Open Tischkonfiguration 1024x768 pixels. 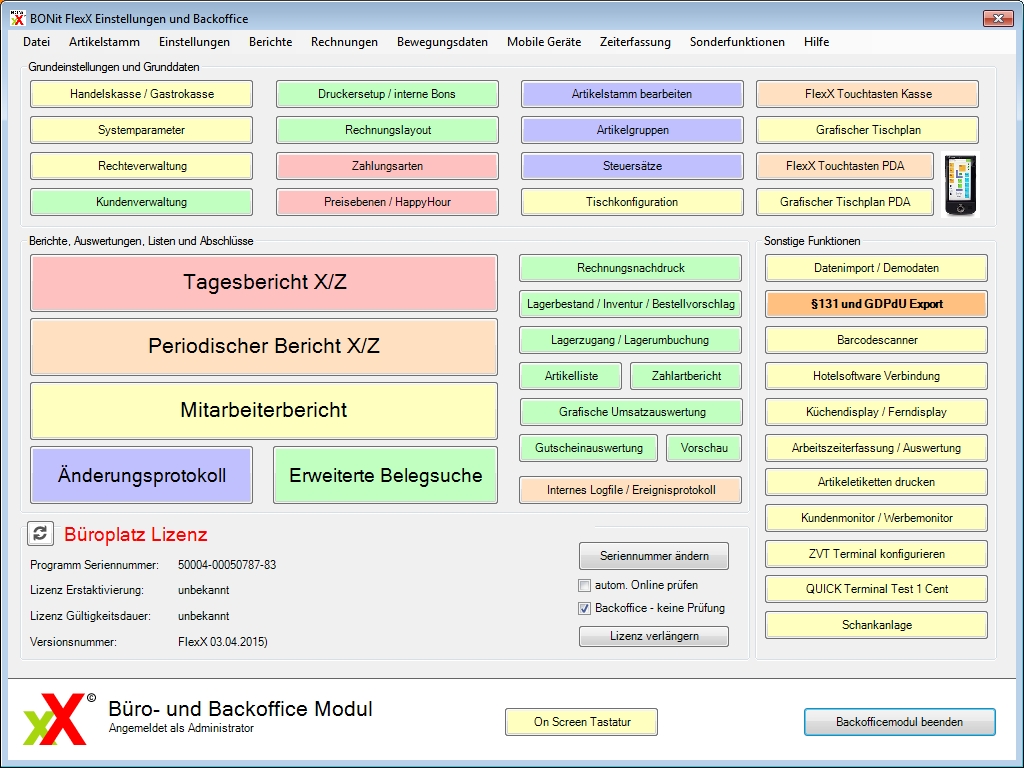point(632,202)
